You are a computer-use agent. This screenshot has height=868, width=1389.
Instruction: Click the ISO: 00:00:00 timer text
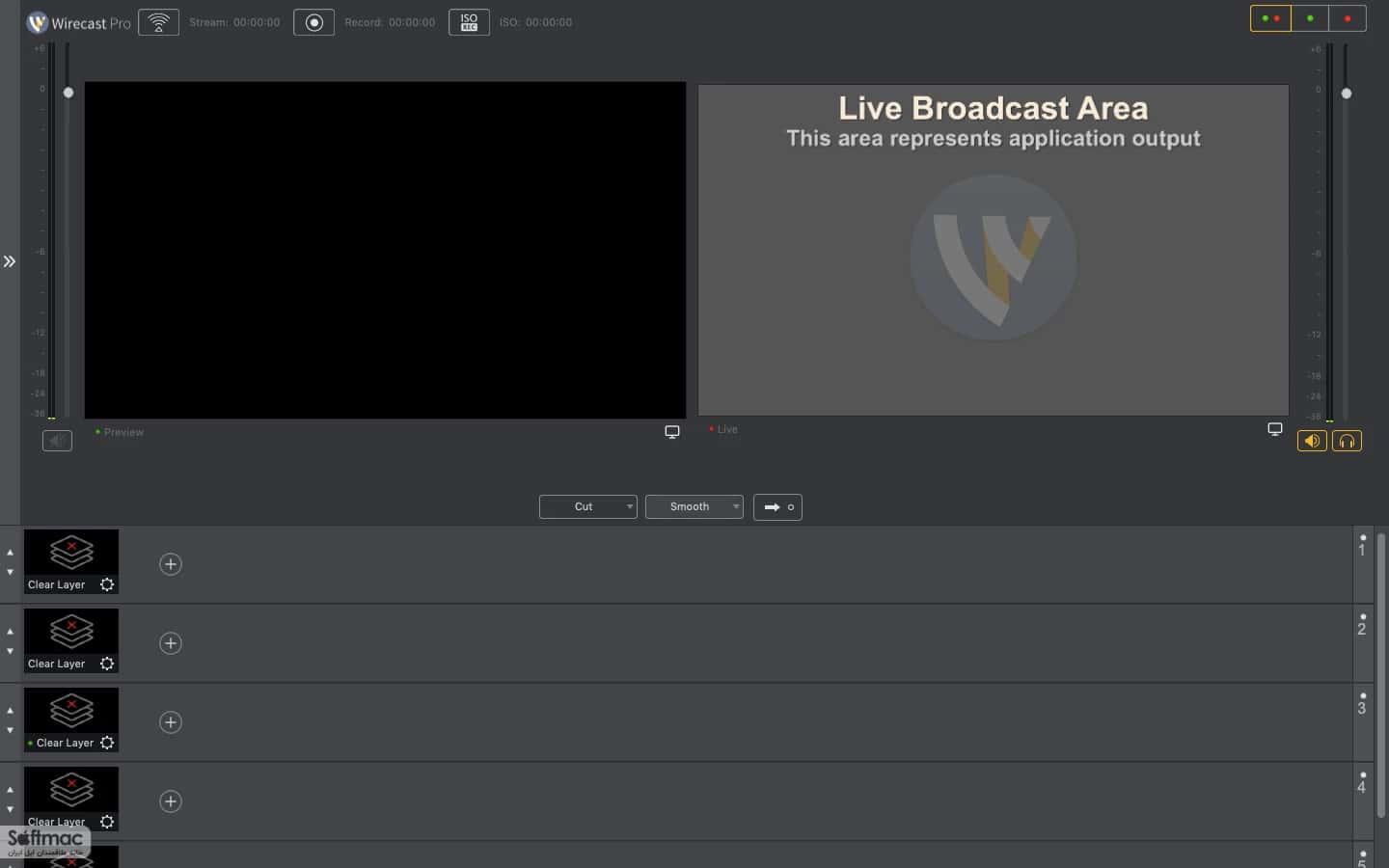(x=535, y=22)
